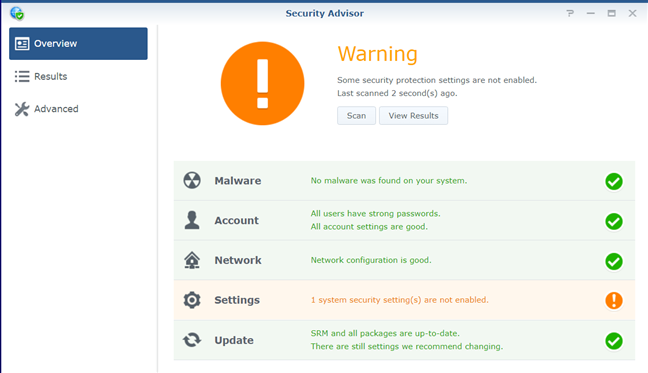Click the Update refresh arrows icon
This screenshot has width=648, height=373.
coord(192,340)
